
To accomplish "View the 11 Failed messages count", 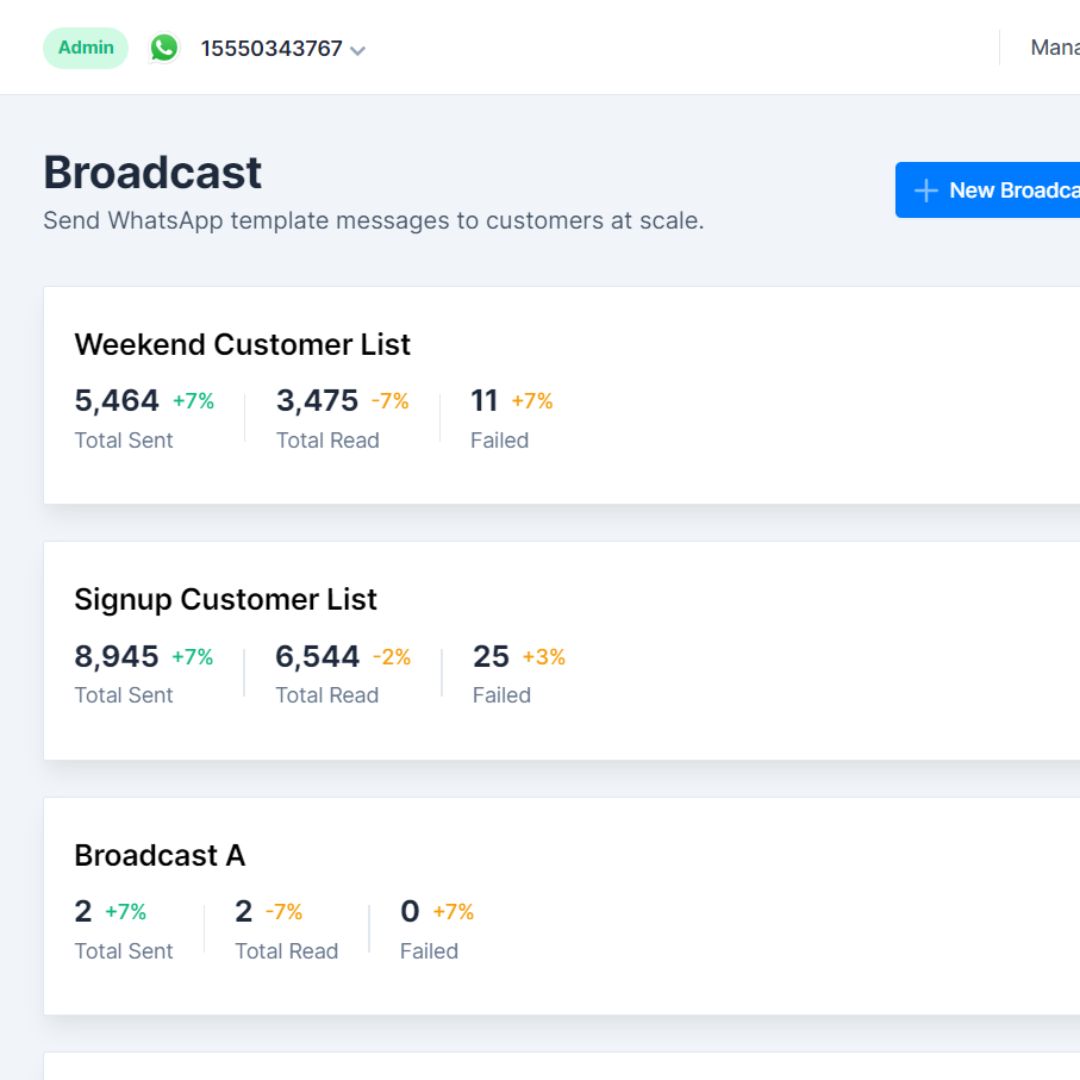I will (x=484, y=401).
